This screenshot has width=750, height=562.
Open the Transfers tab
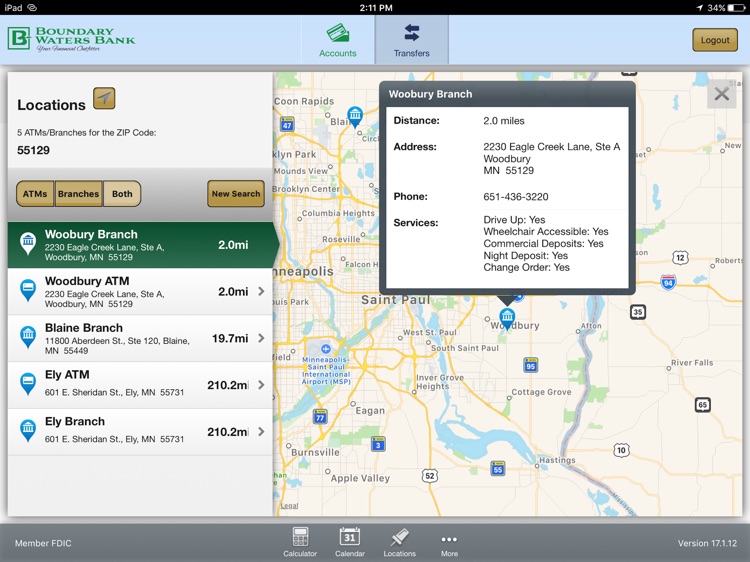tap(411, 40)
